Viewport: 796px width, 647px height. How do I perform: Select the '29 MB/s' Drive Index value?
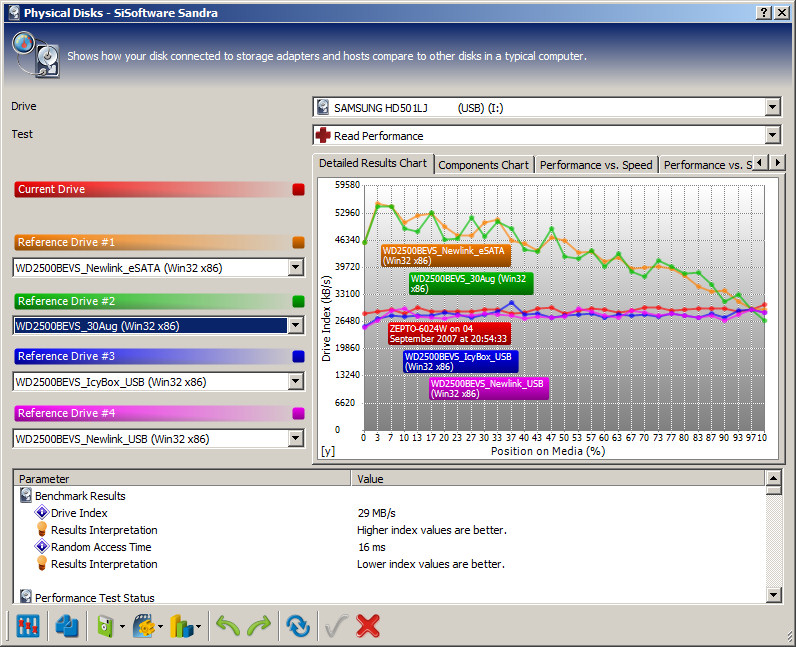coord(377,513)
